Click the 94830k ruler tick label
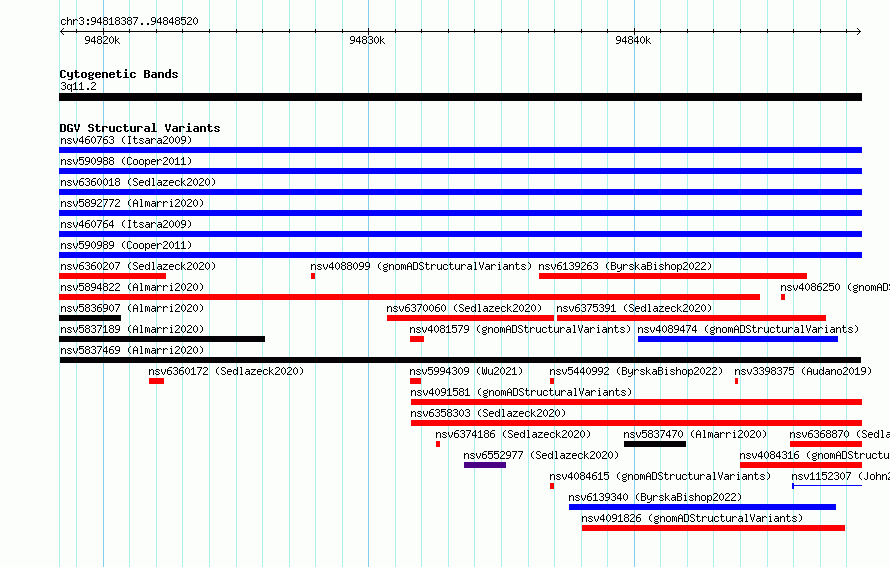Screen dimensions: 890x567 (x=367, y=40)
